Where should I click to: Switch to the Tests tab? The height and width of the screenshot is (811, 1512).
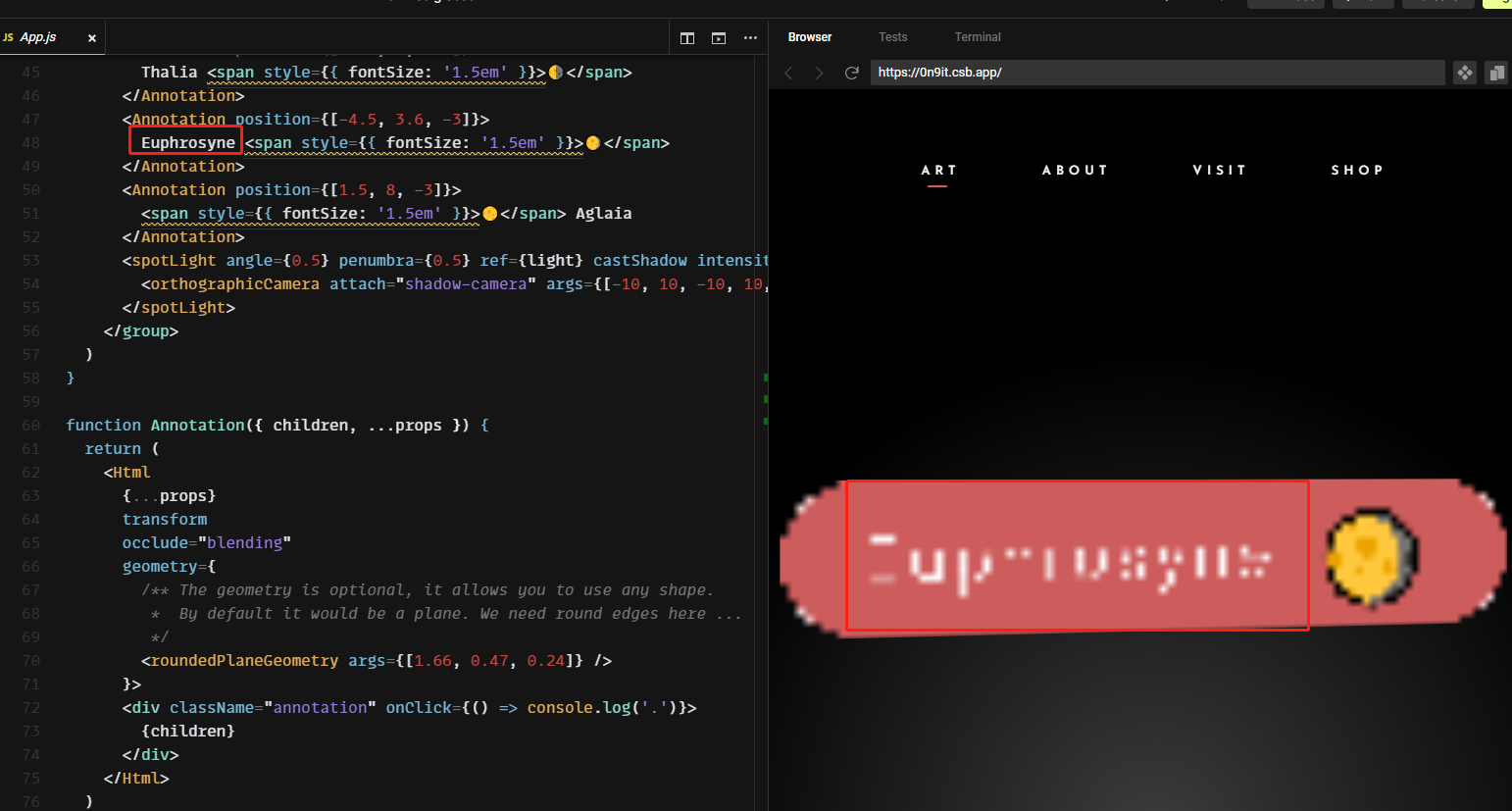893,36
